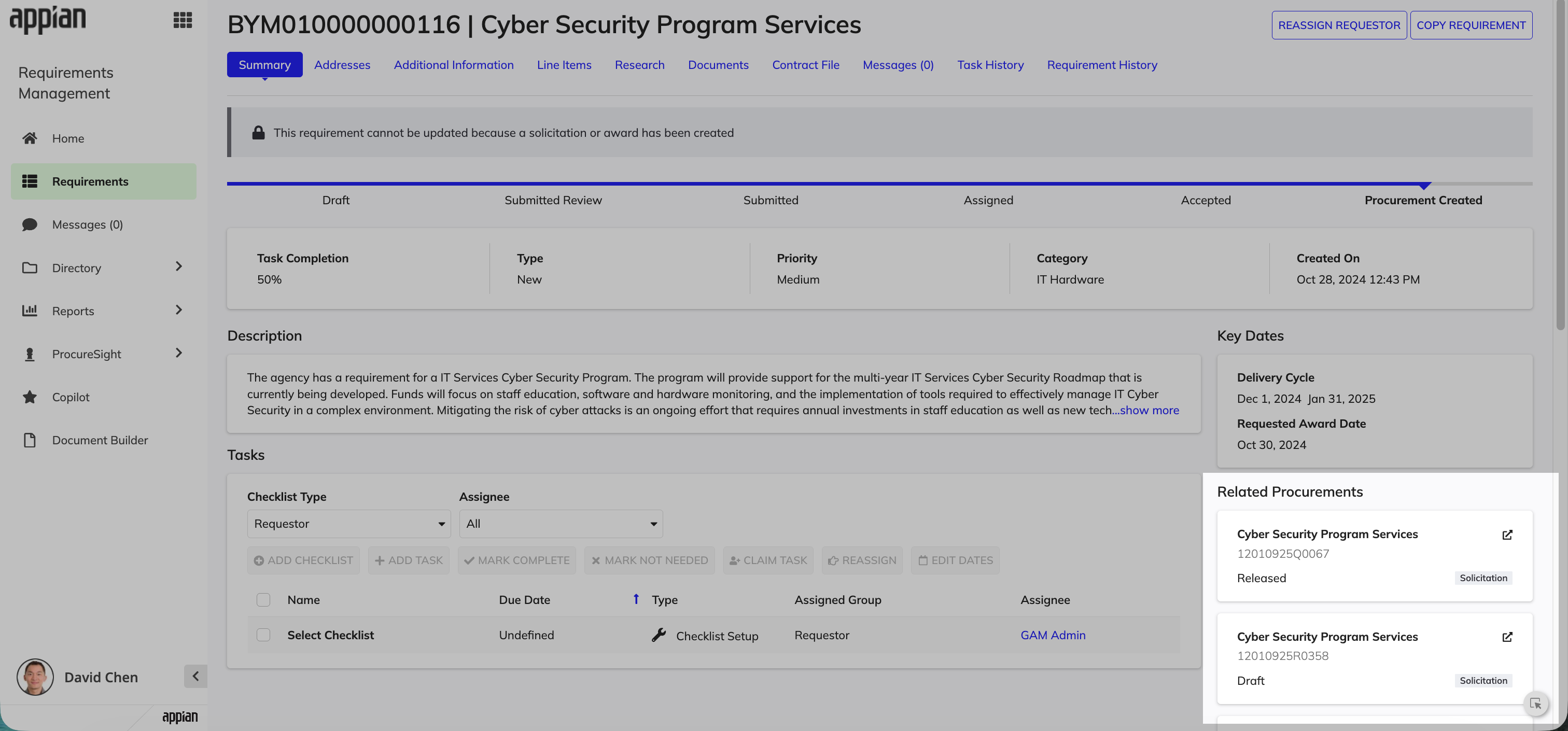Switch to the Addresses tab

[x=342, y=64]
